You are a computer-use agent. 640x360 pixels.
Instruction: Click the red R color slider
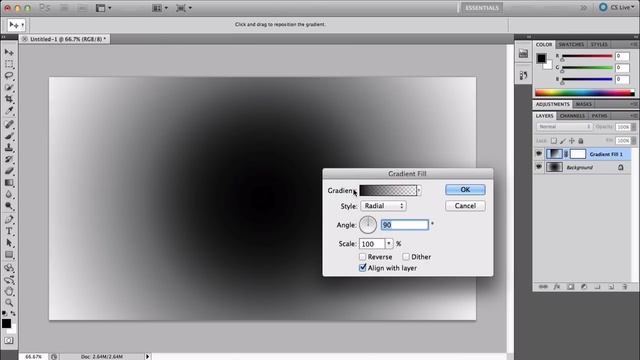point(587,56)
